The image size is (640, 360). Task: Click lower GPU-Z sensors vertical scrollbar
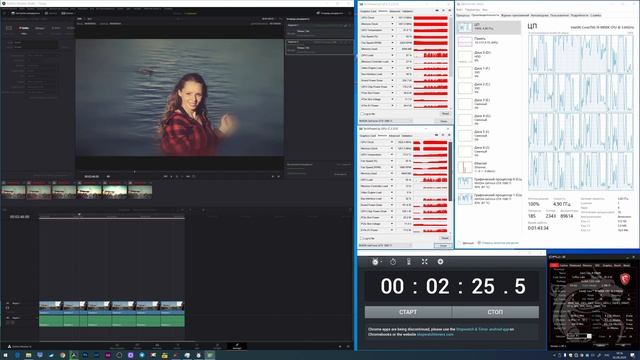(450, 171)
